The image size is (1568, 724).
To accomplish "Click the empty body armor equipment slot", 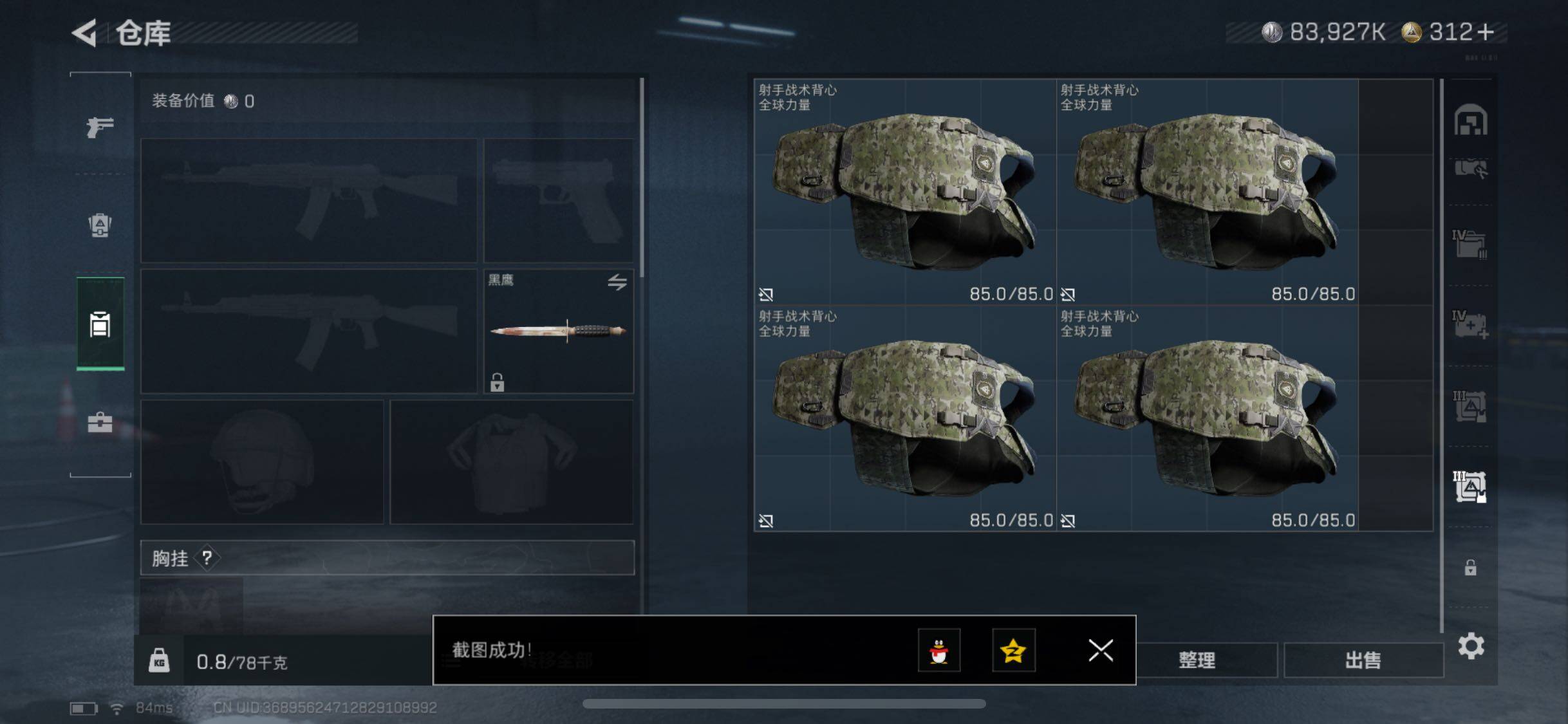I will point(511,462).
